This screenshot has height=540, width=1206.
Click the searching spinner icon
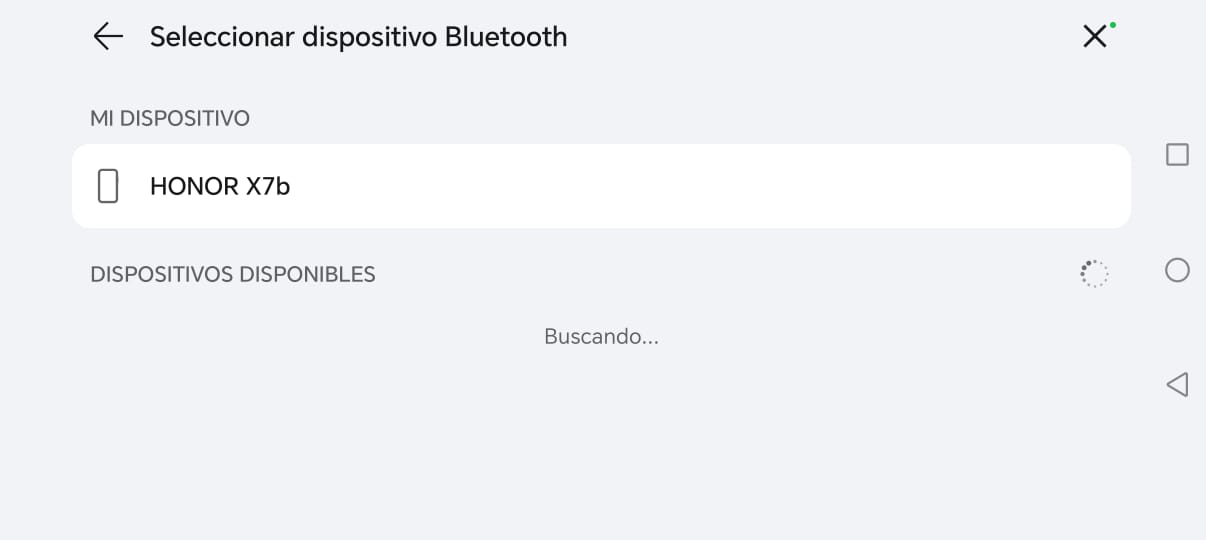[x=1094, y=274]
